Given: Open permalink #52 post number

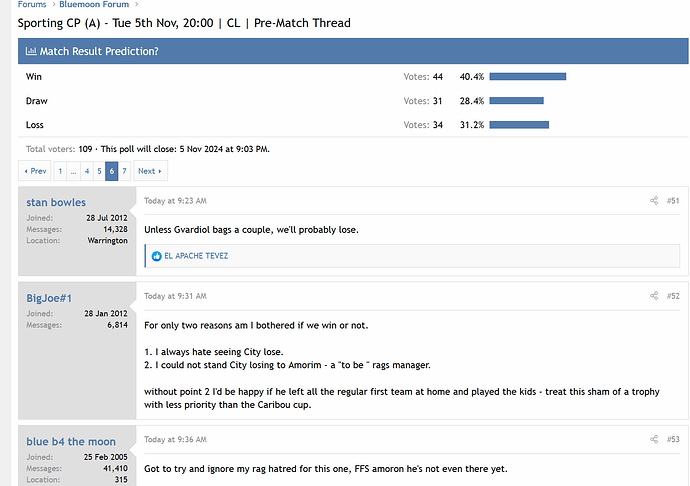Looking at the screenshot, I should (673, 296).
